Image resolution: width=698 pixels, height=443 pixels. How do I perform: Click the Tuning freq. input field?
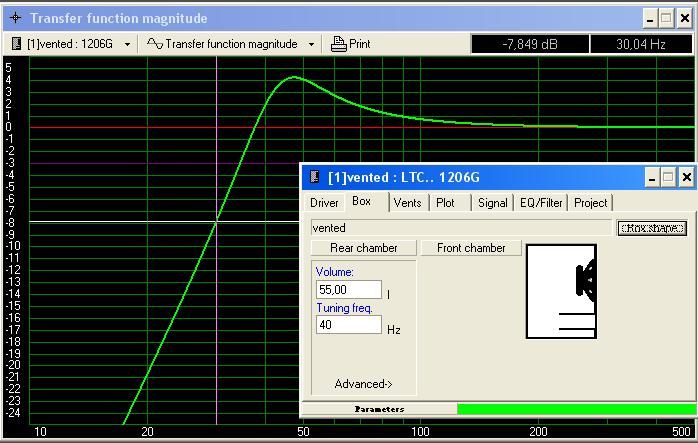(x=347, y=325)
